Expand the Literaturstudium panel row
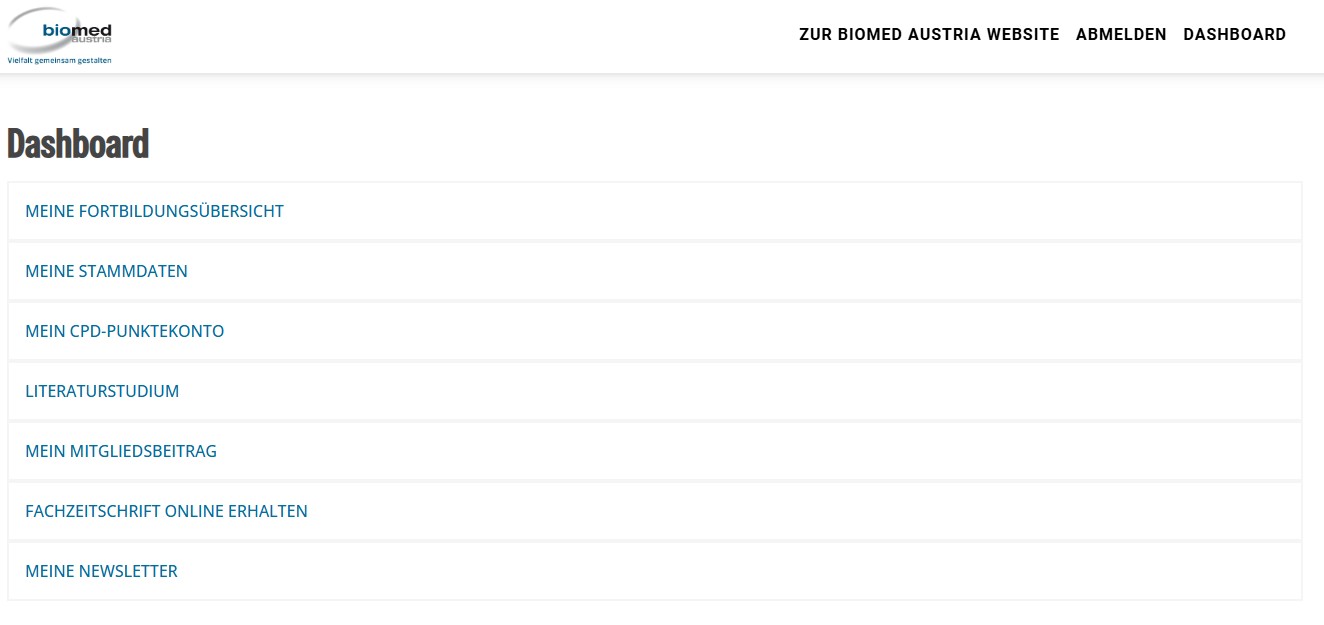 (800, 391)
